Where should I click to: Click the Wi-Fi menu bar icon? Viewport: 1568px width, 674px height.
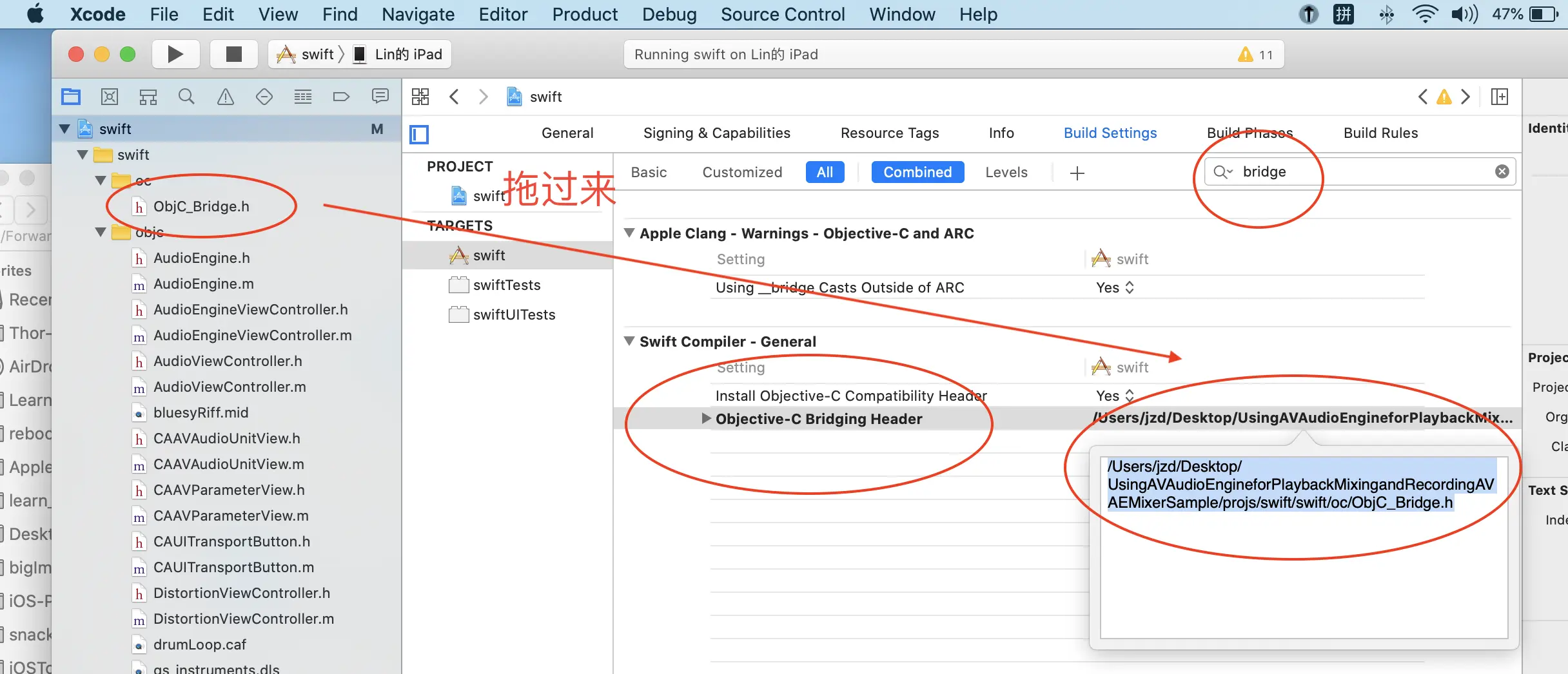(1425, 14)
